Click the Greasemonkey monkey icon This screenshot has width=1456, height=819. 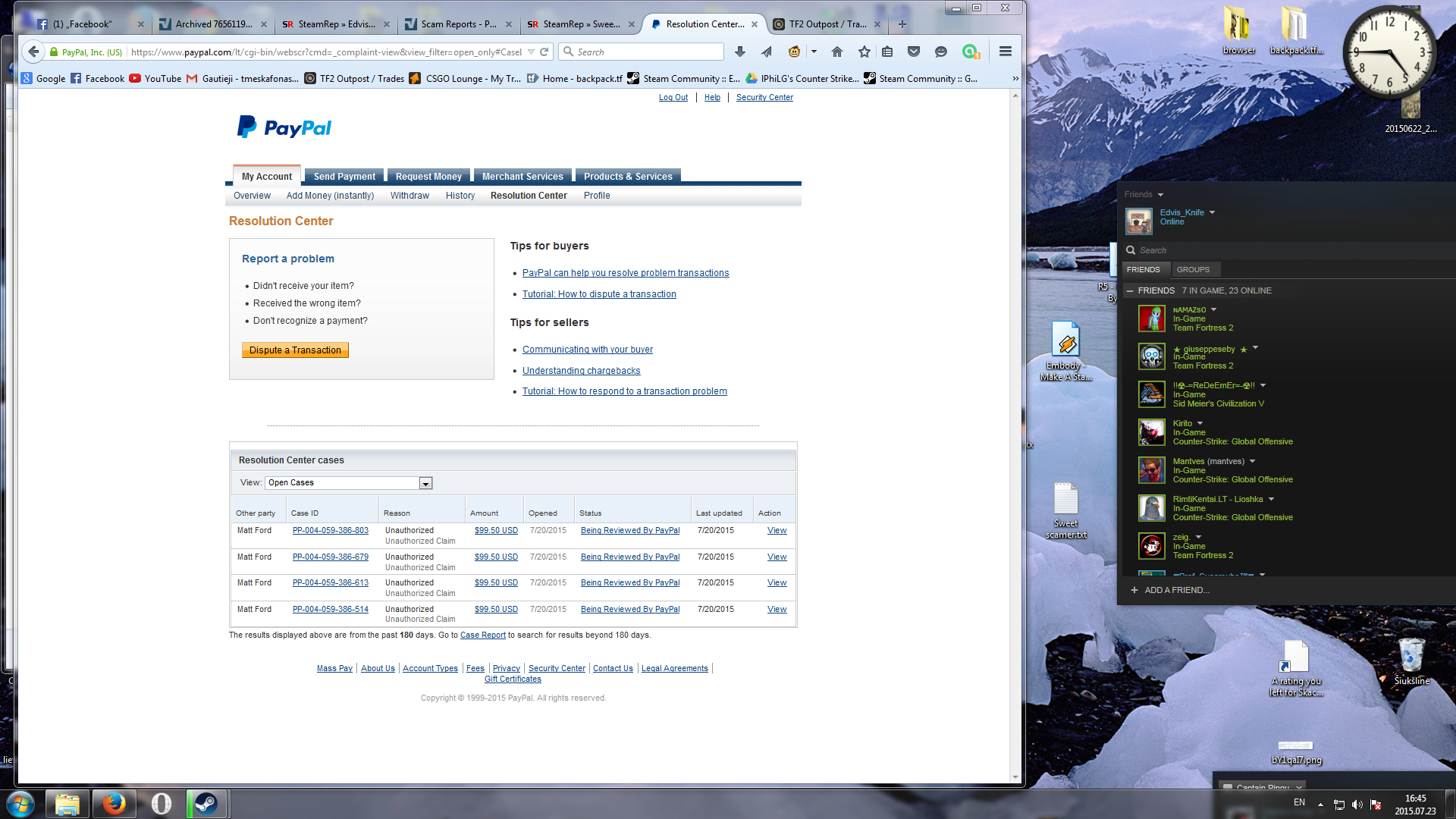794,52
